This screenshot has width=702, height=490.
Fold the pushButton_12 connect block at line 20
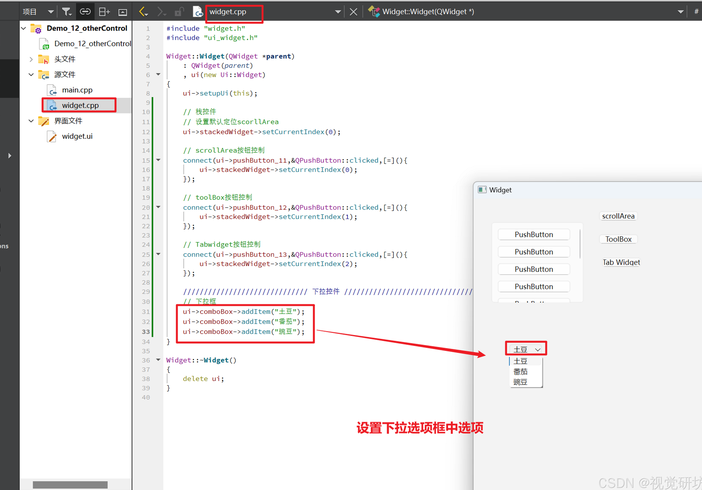click(158, 207)
